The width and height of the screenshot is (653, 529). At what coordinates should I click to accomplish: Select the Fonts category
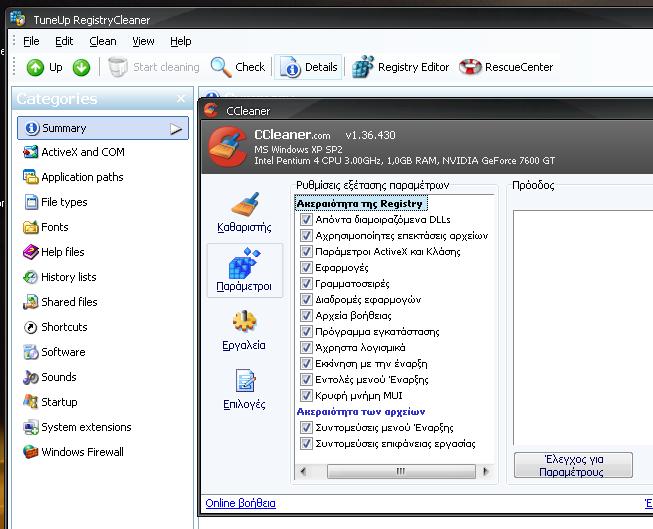coord(46,227)
